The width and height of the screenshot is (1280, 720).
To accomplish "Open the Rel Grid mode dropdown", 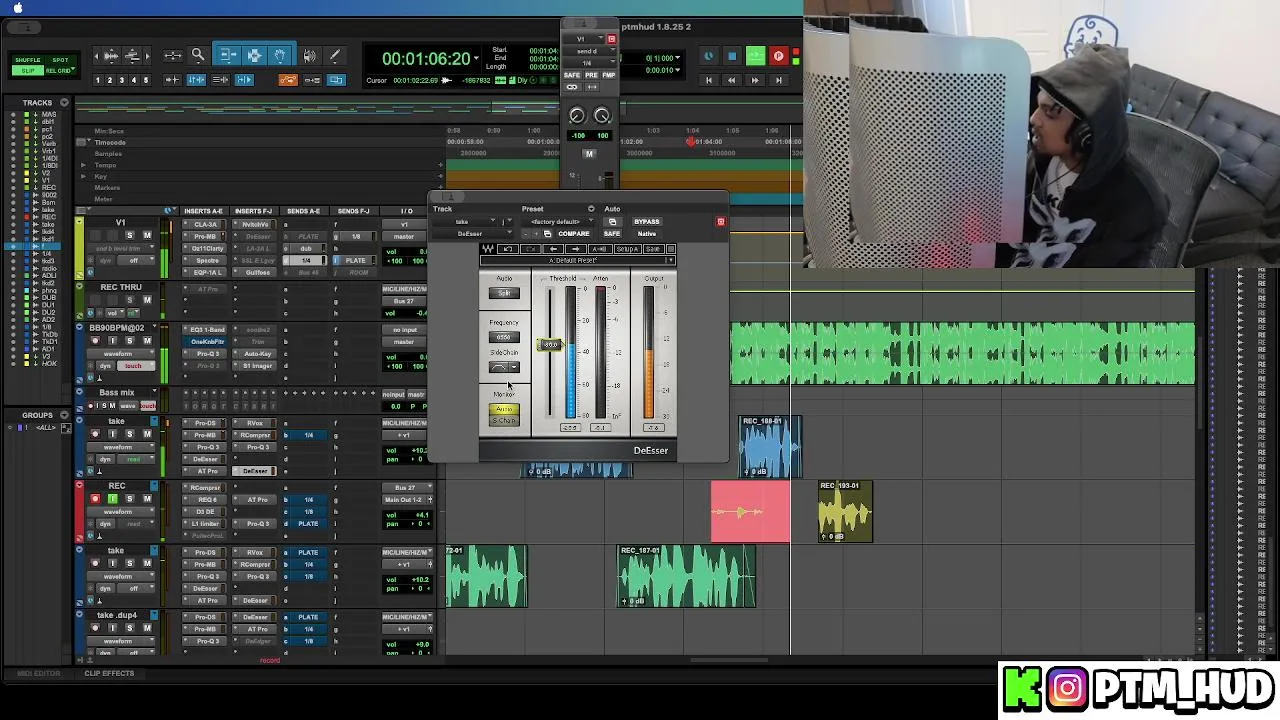I will click(x=58, y=70).
